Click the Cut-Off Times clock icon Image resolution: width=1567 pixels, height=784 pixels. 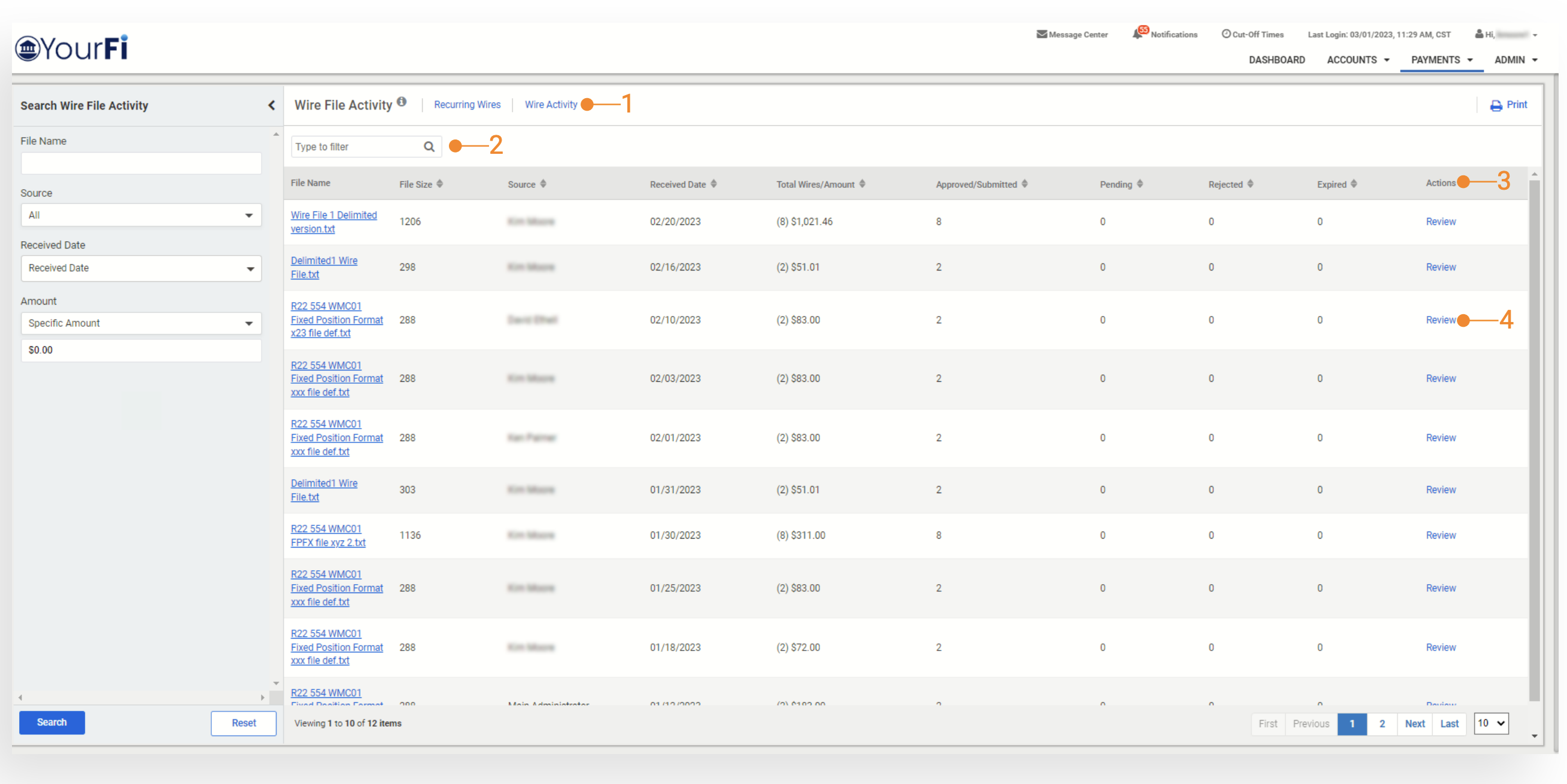pyautogui.click(x=1226, y=34)
